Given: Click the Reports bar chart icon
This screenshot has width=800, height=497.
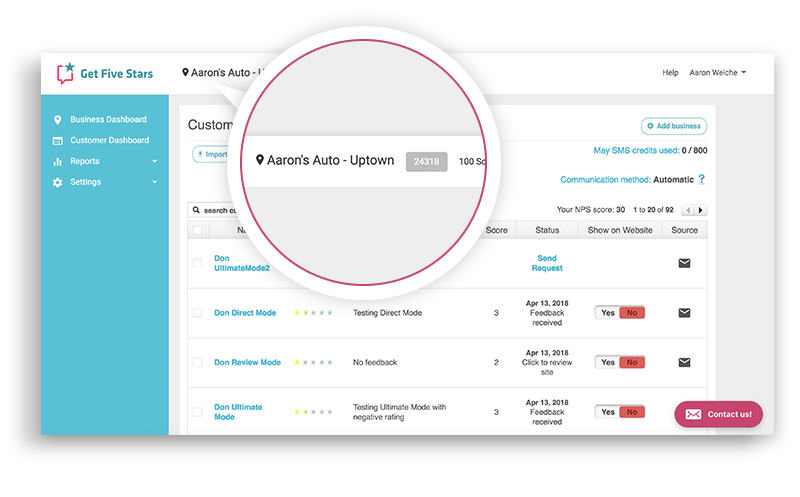Looking at the screenshot, I should (x=57, y=162).
